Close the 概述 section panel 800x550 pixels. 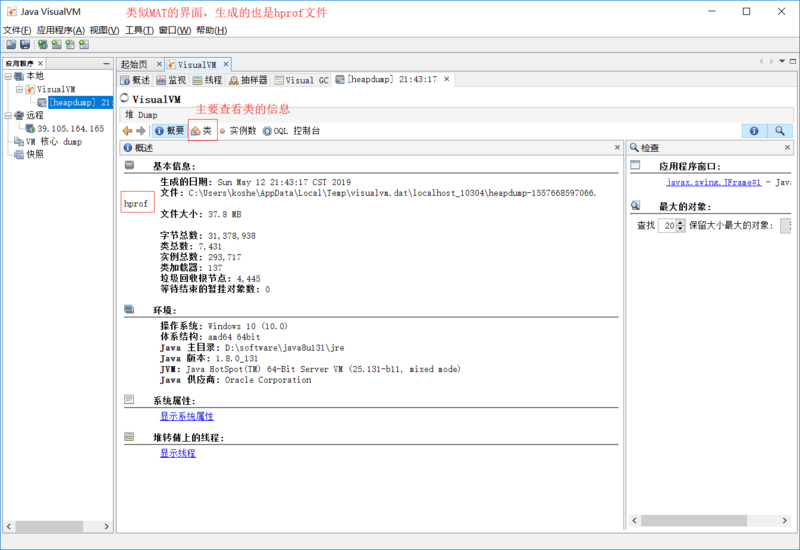(x=617, y=147)
